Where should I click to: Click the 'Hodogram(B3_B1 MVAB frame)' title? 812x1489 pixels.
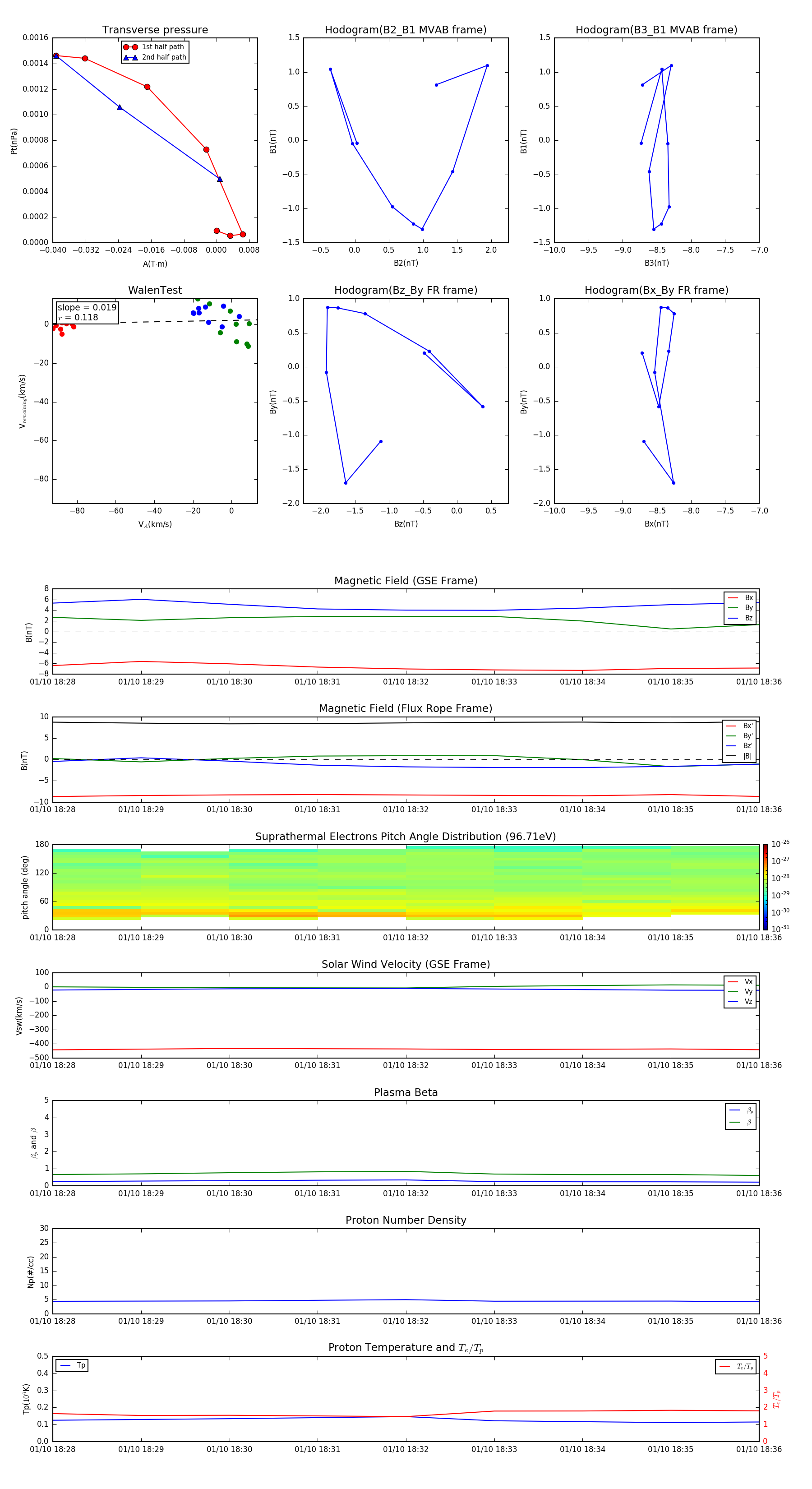(656, 30)
